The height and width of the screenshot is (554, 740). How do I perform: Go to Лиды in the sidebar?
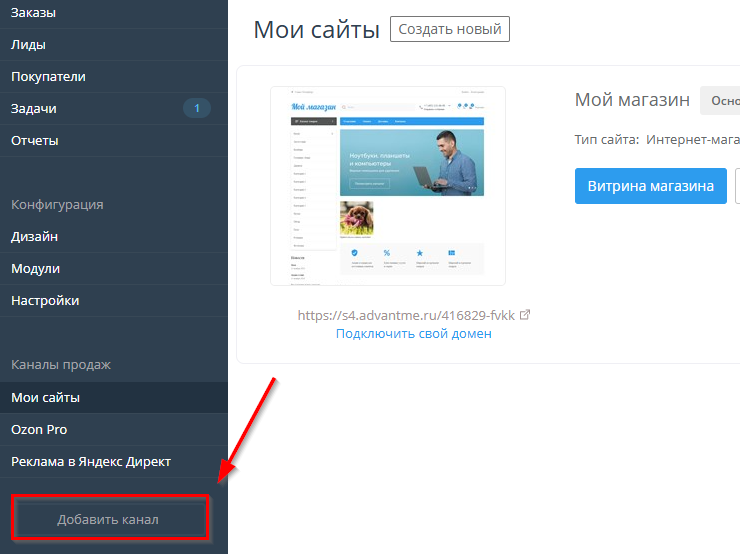(x=28, y=45)
